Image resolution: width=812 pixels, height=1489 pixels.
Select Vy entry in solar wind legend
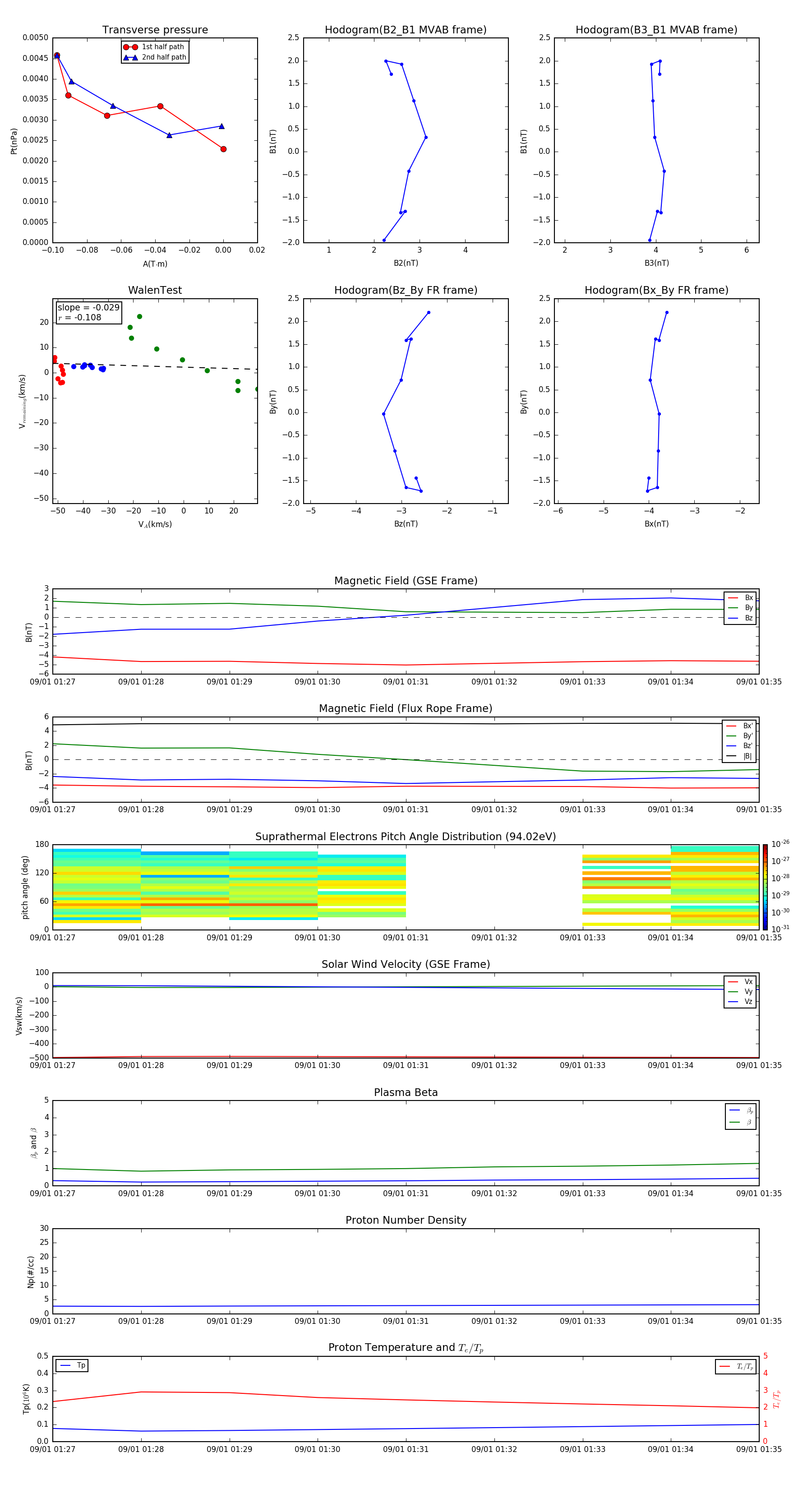tap(740, 992)
